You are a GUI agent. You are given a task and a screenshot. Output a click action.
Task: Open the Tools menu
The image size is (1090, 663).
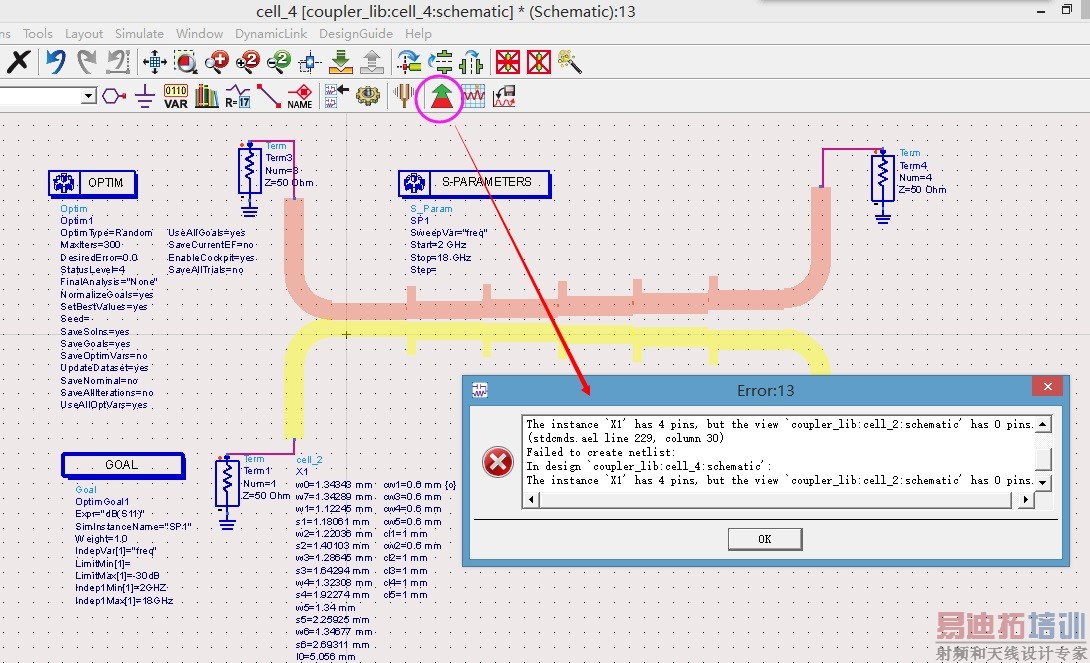38,33
